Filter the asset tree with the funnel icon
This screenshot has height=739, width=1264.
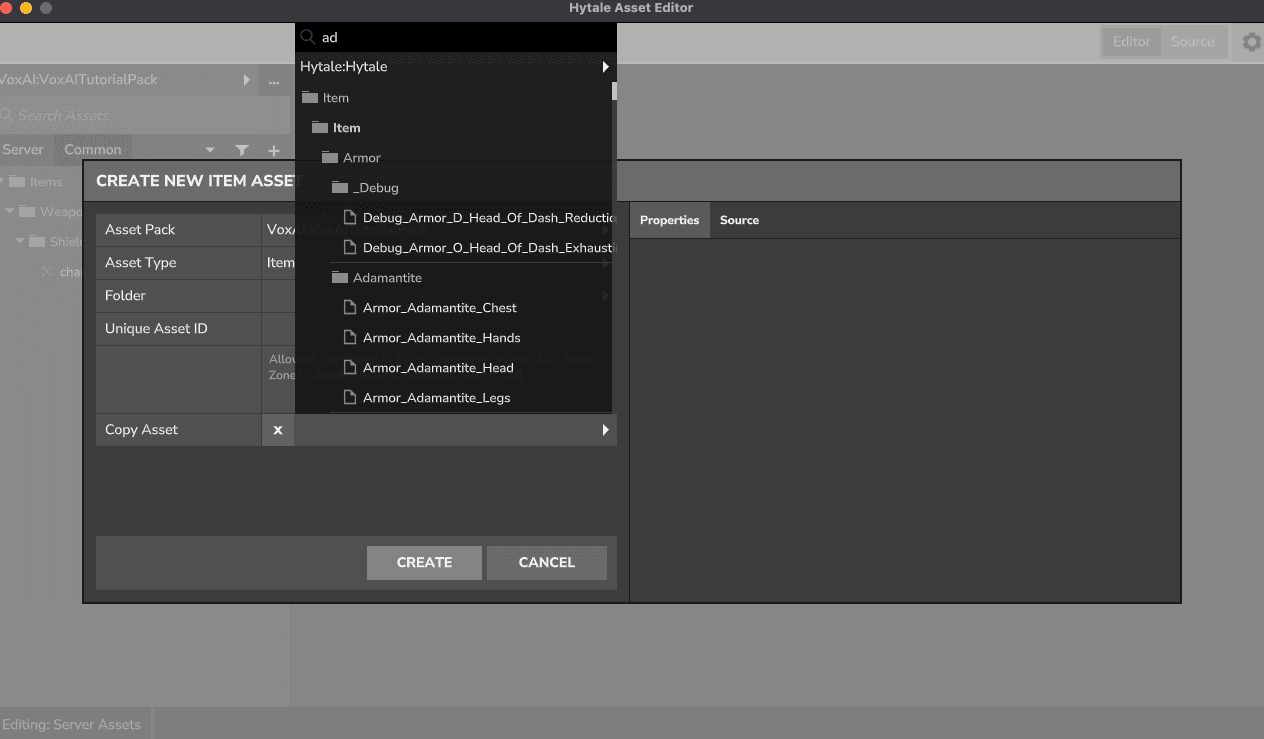[242, 150]
